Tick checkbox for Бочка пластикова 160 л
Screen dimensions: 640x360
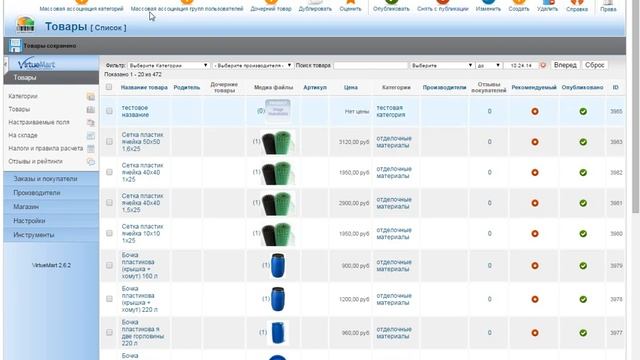[109, 265]
